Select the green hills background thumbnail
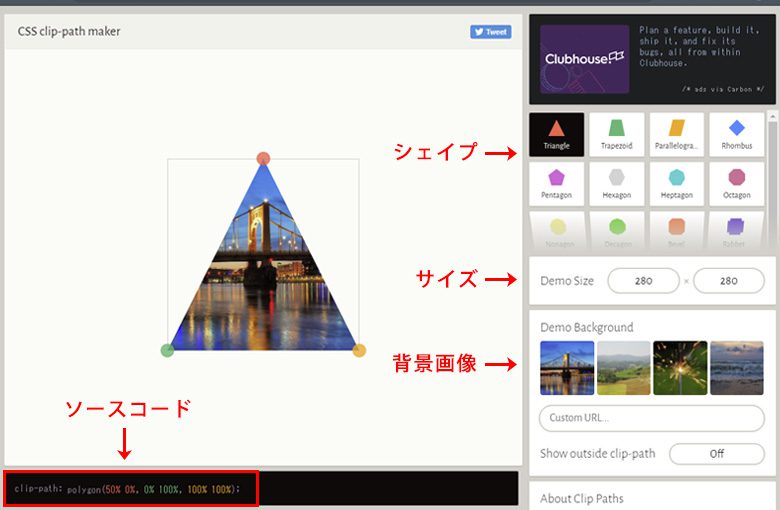780x510 pixels. click(x=624, y=368)
